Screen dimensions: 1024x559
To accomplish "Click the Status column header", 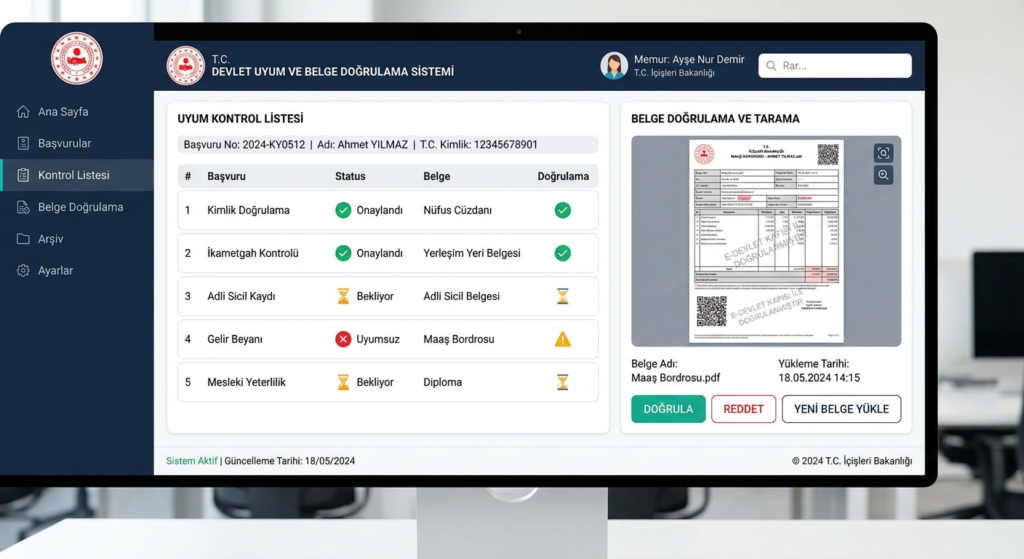I will click(350, 176).
